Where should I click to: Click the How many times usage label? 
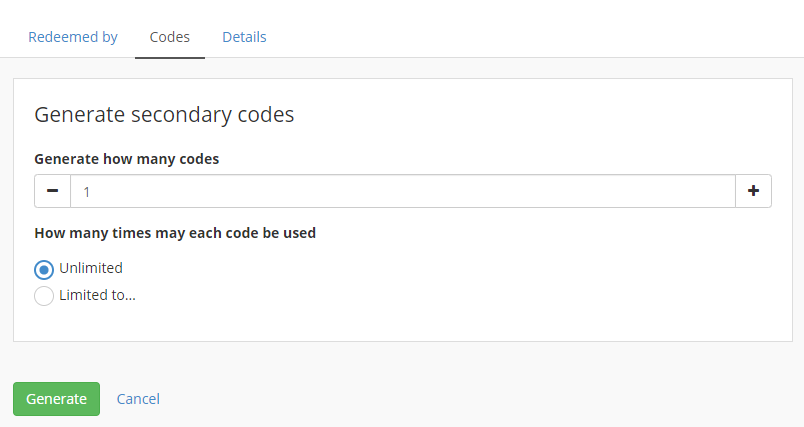coord(175,233)
